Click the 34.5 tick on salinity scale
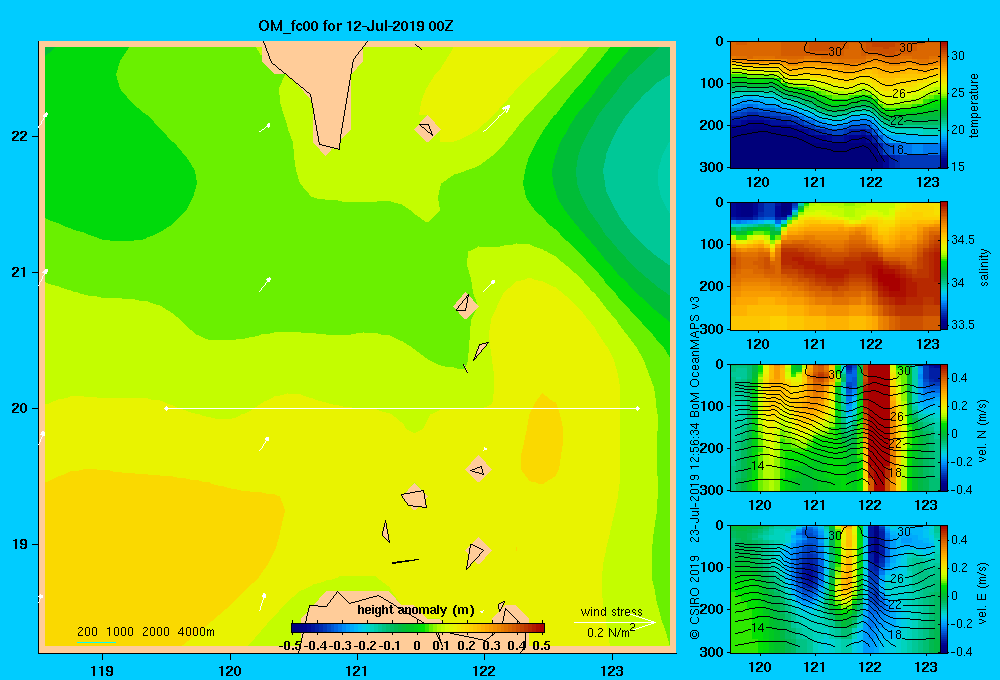The height and width of the screenshot is (680, 1000). pyautogui.click(x=963, y=240)
